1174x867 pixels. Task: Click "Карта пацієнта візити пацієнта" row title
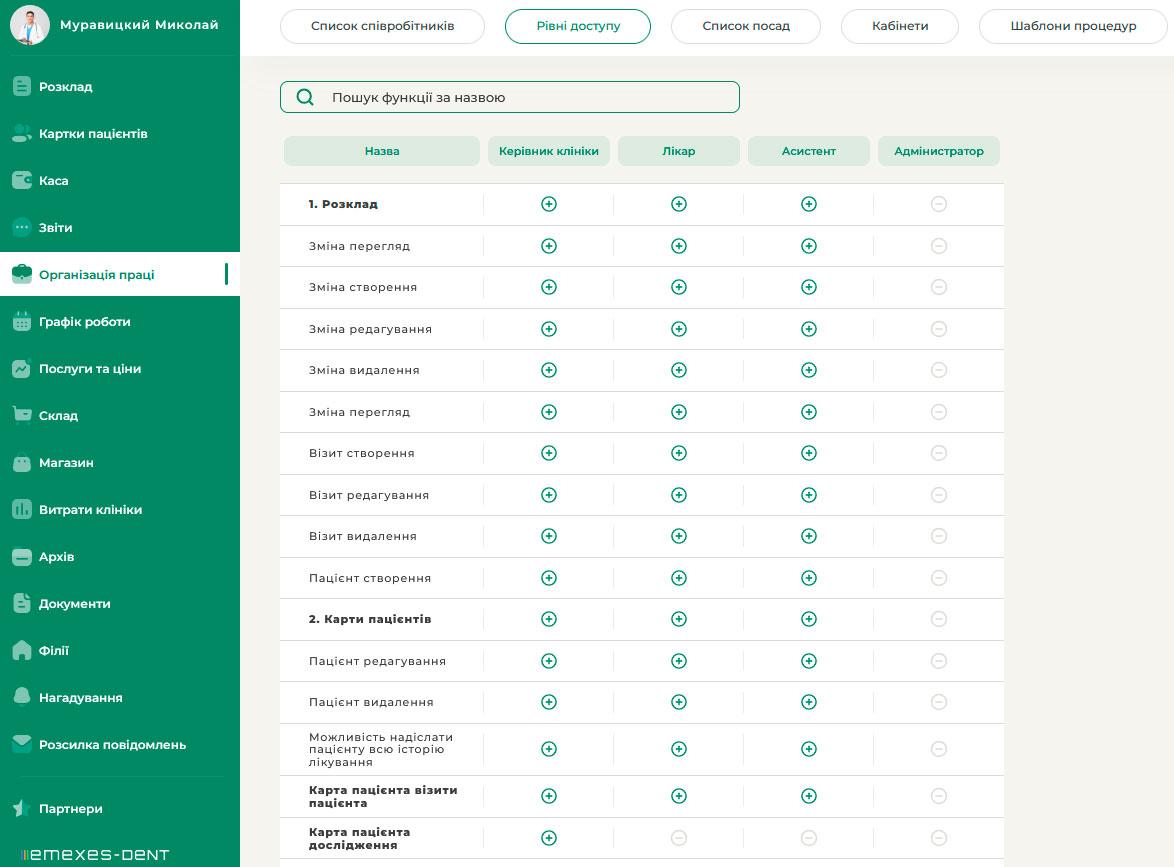click(383, 796)
